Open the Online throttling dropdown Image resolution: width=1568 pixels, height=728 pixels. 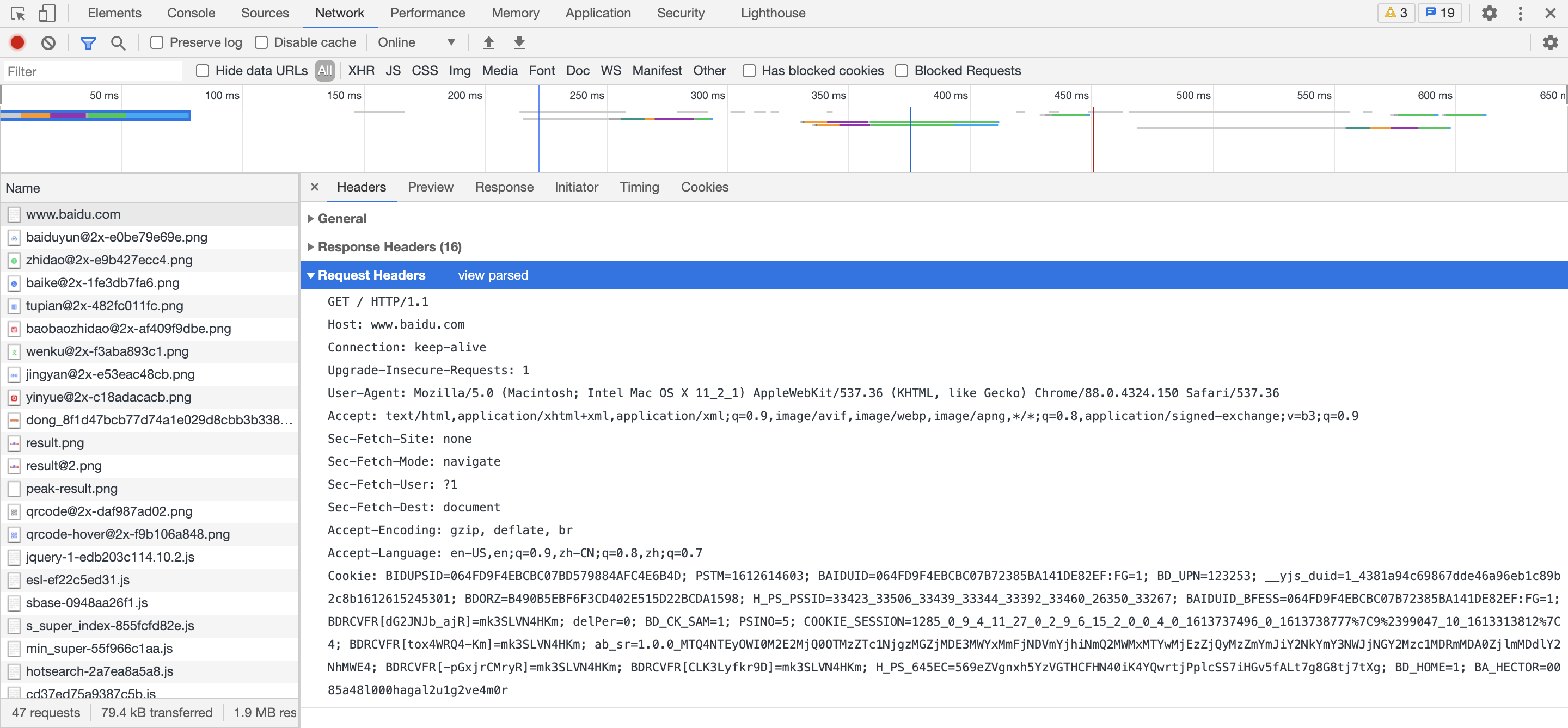[416, 42]
